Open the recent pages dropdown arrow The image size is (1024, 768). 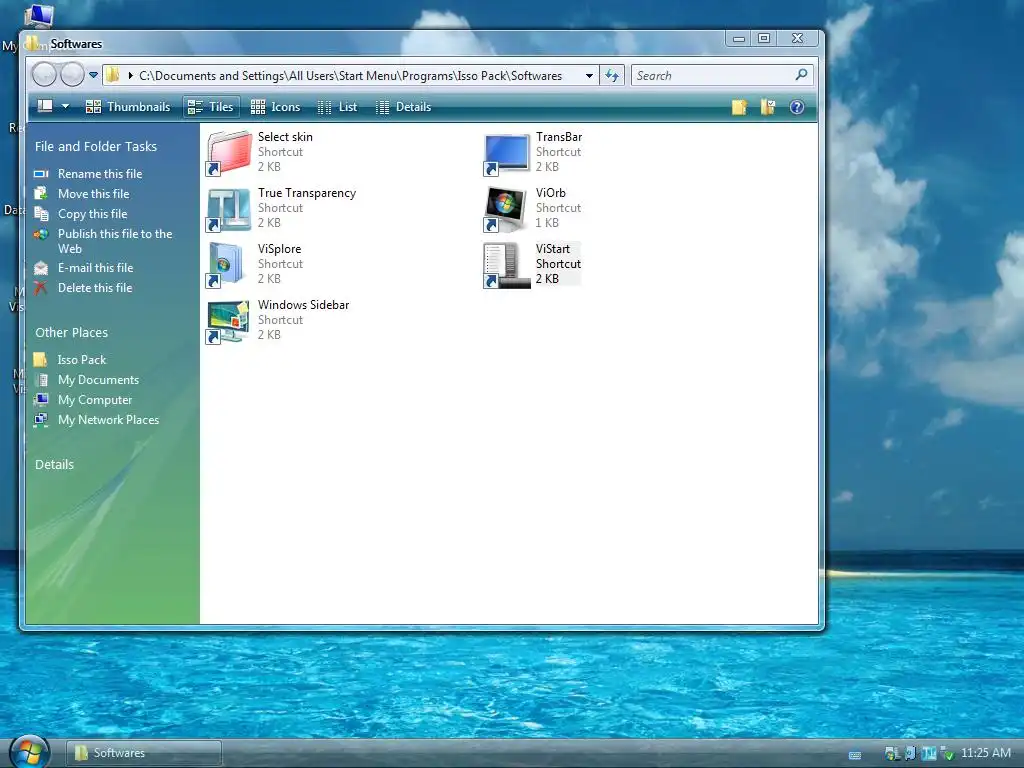(x=93, y=75)
